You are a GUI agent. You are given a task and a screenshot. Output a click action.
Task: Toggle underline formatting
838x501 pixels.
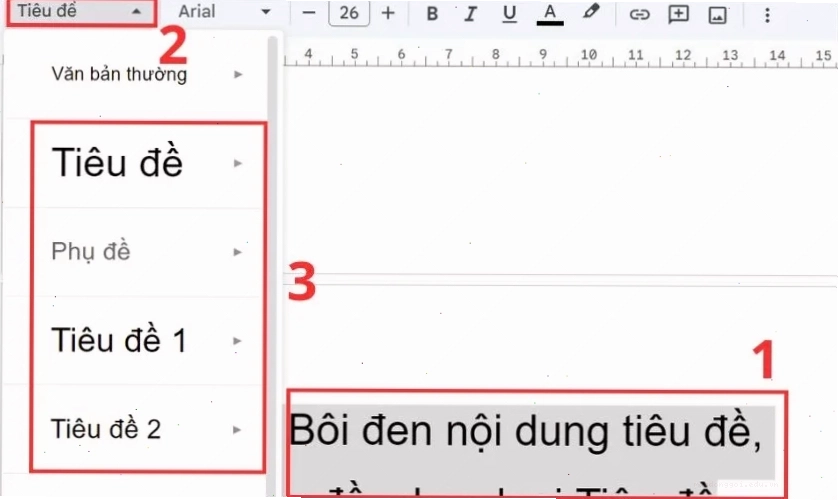(x=509, y=13)
